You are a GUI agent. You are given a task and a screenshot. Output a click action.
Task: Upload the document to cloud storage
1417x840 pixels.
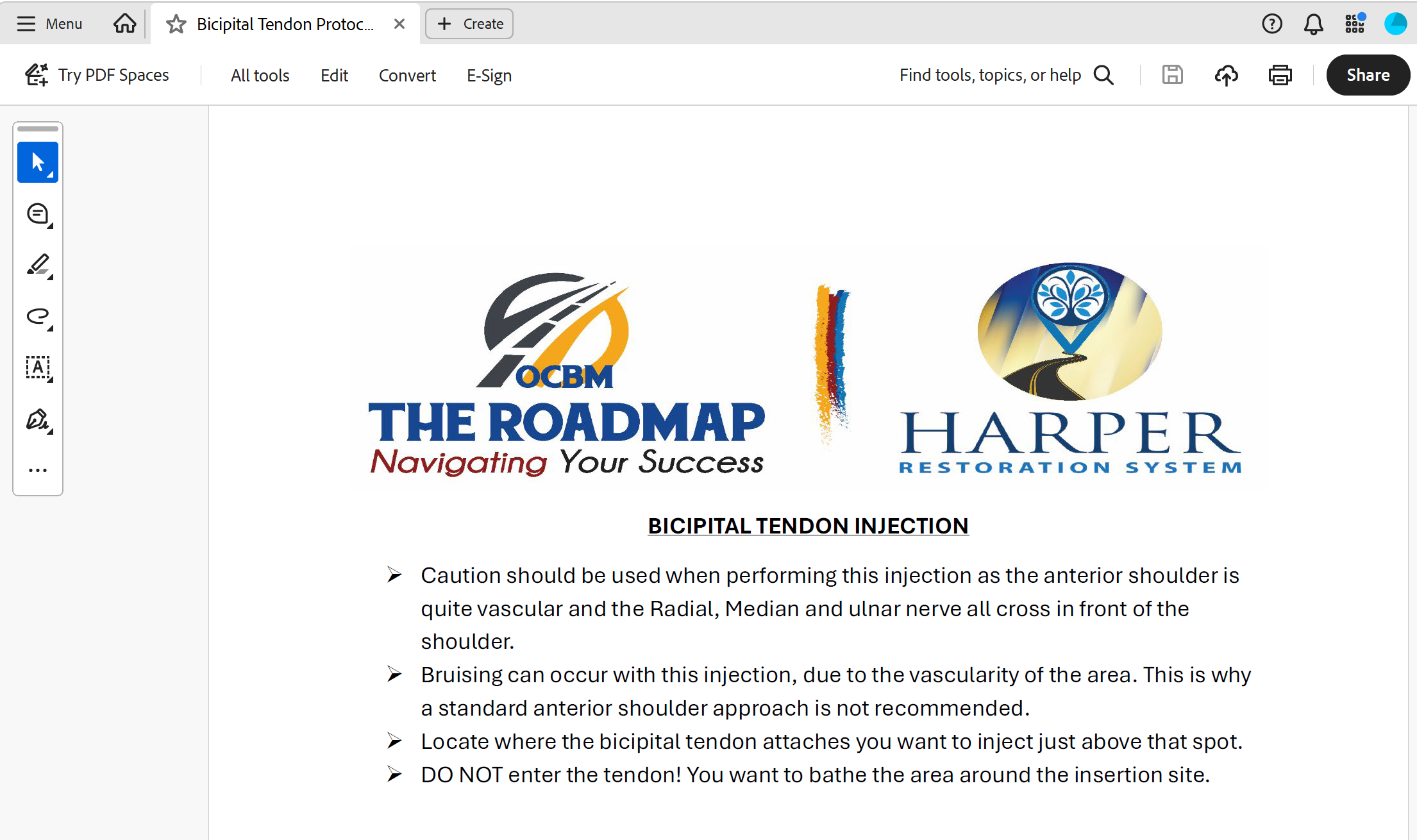tap(1225, 75)
